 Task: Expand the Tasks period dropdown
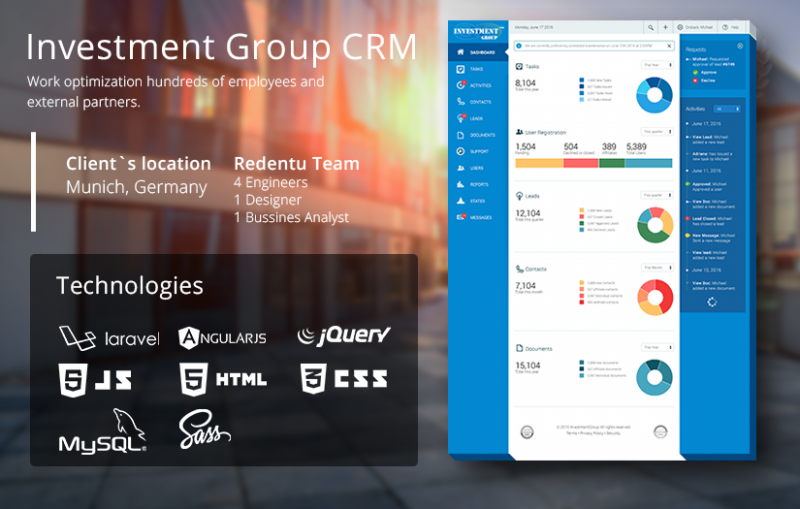pos(657,65)
